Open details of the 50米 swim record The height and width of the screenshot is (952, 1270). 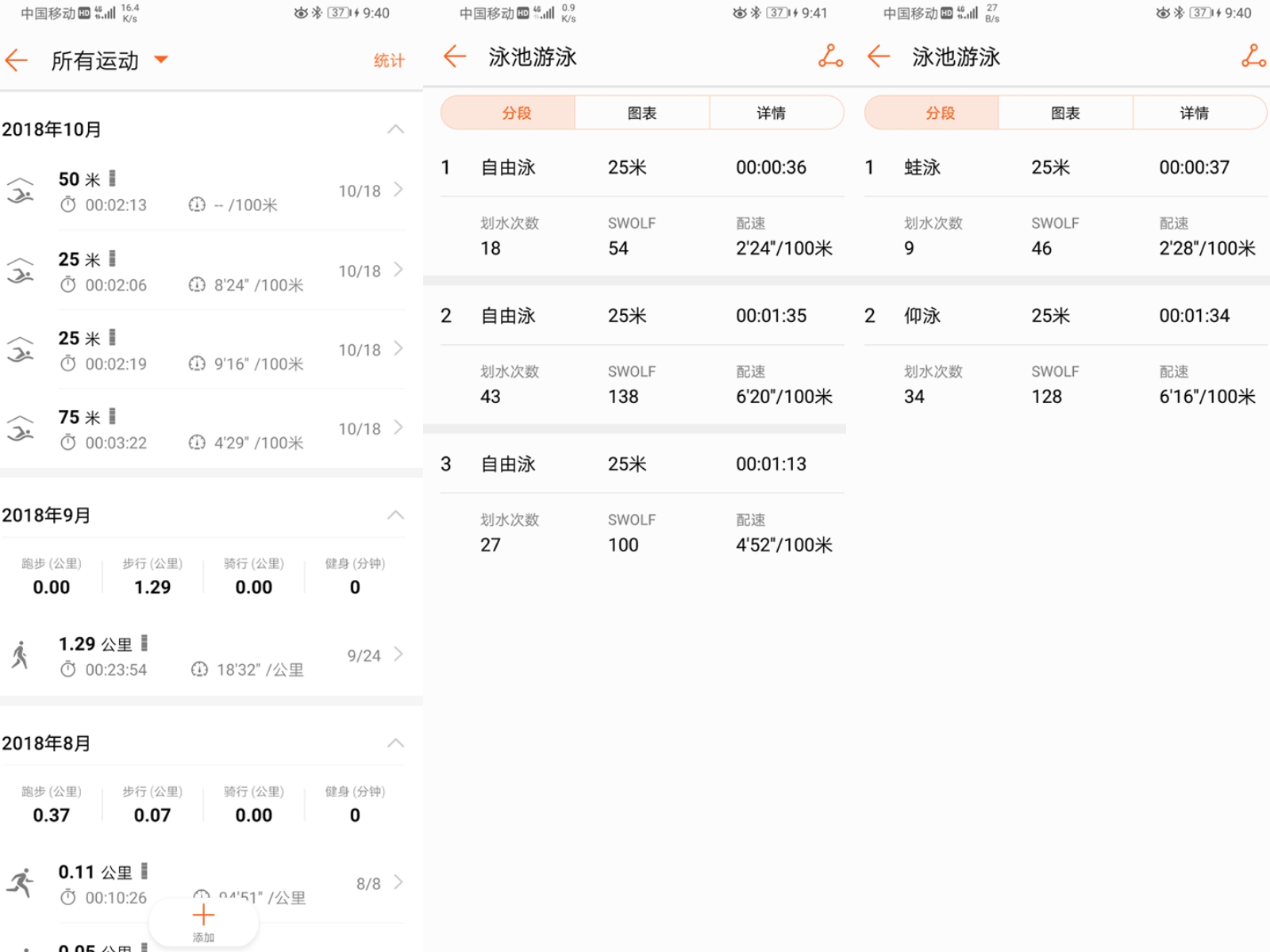(x=399, y=191)
